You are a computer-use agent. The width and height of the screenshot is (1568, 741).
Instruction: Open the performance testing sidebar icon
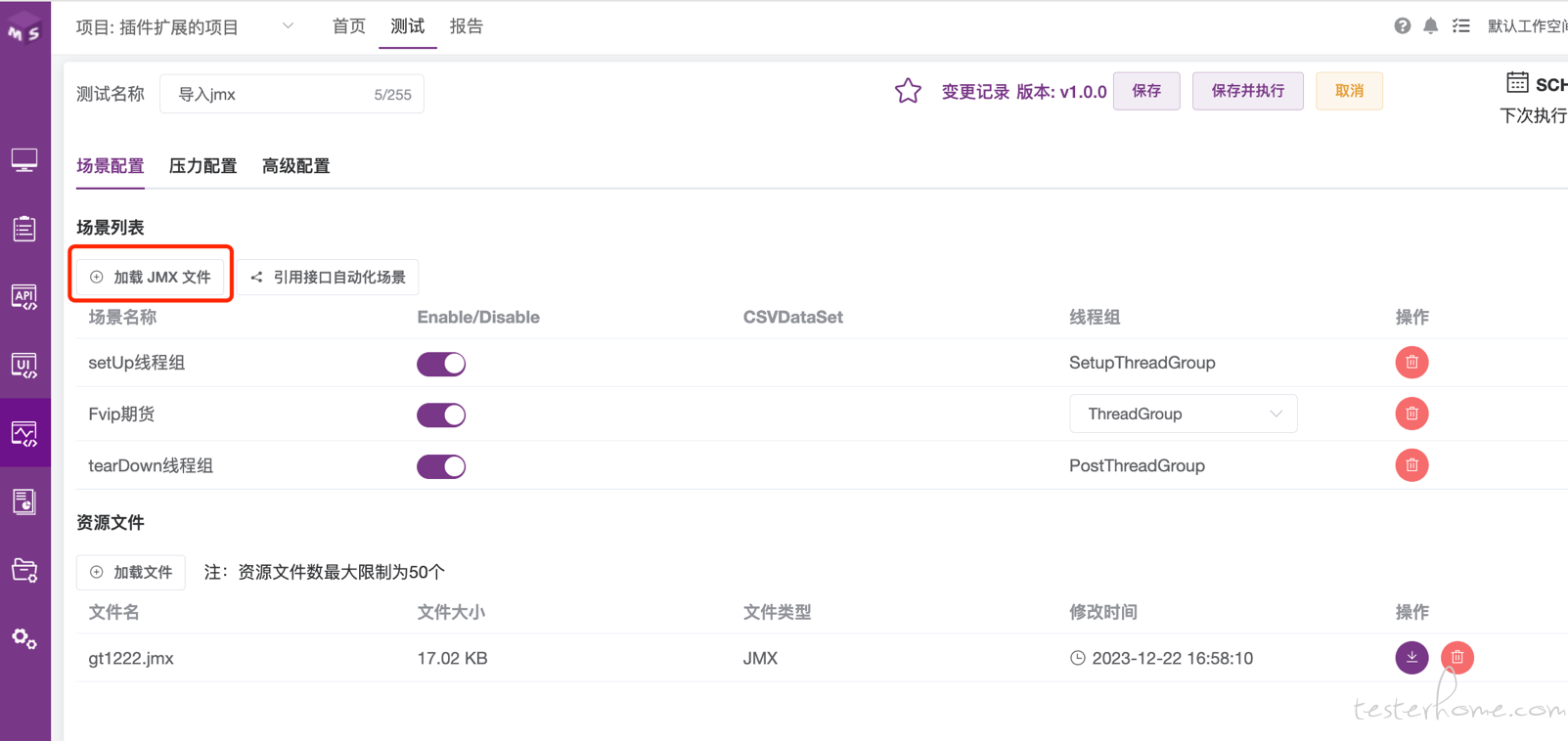pos(24,433)
